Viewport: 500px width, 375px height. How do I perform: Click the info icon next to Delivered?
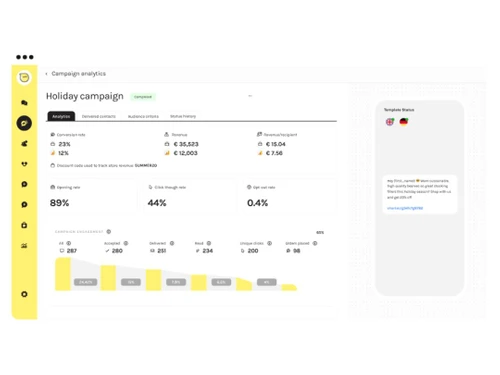click(172, 243)
